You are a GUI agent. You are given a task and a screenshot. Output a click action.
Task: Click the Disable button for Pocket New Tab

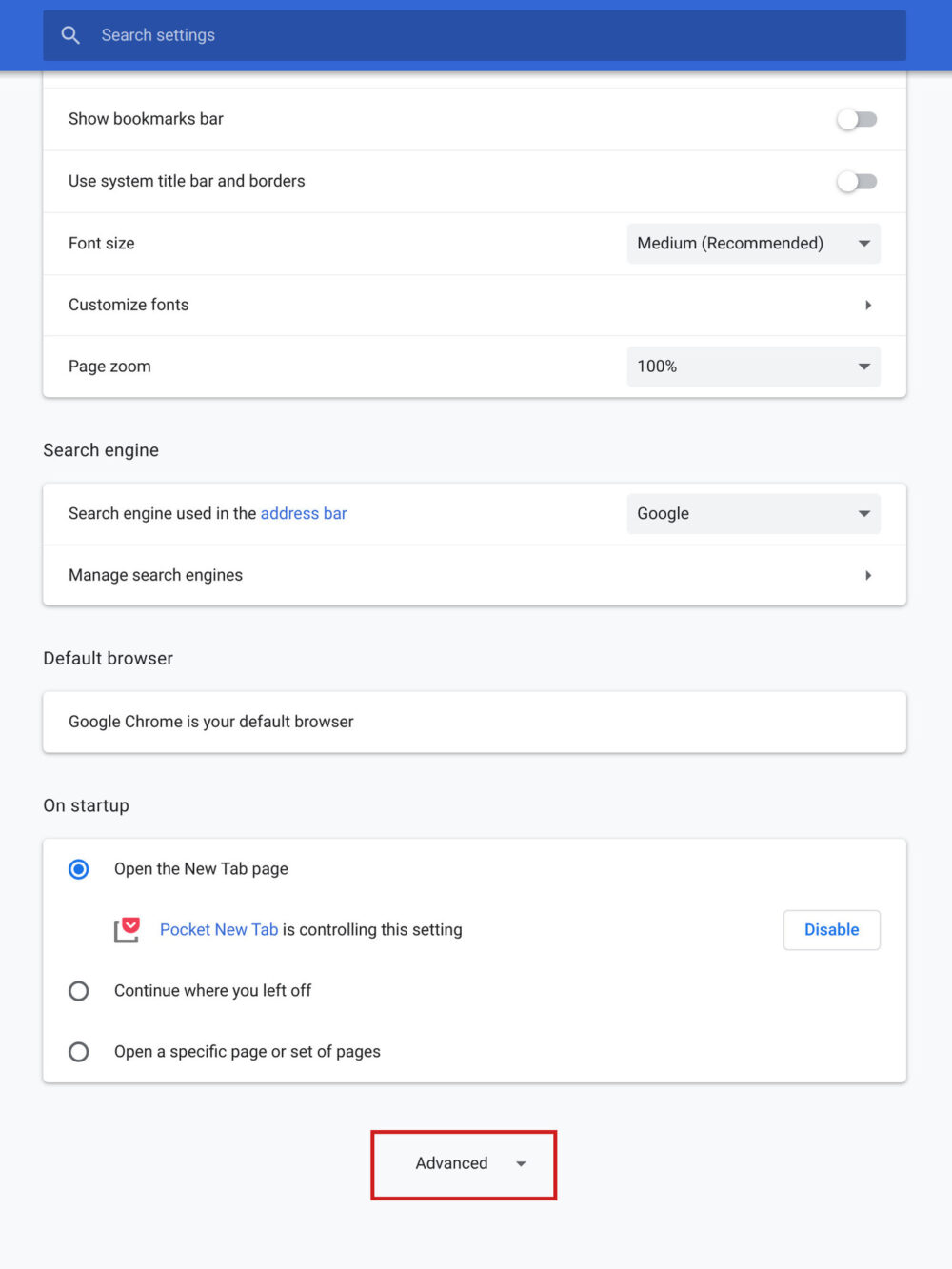pyautogui.click(x=831, y=929)
